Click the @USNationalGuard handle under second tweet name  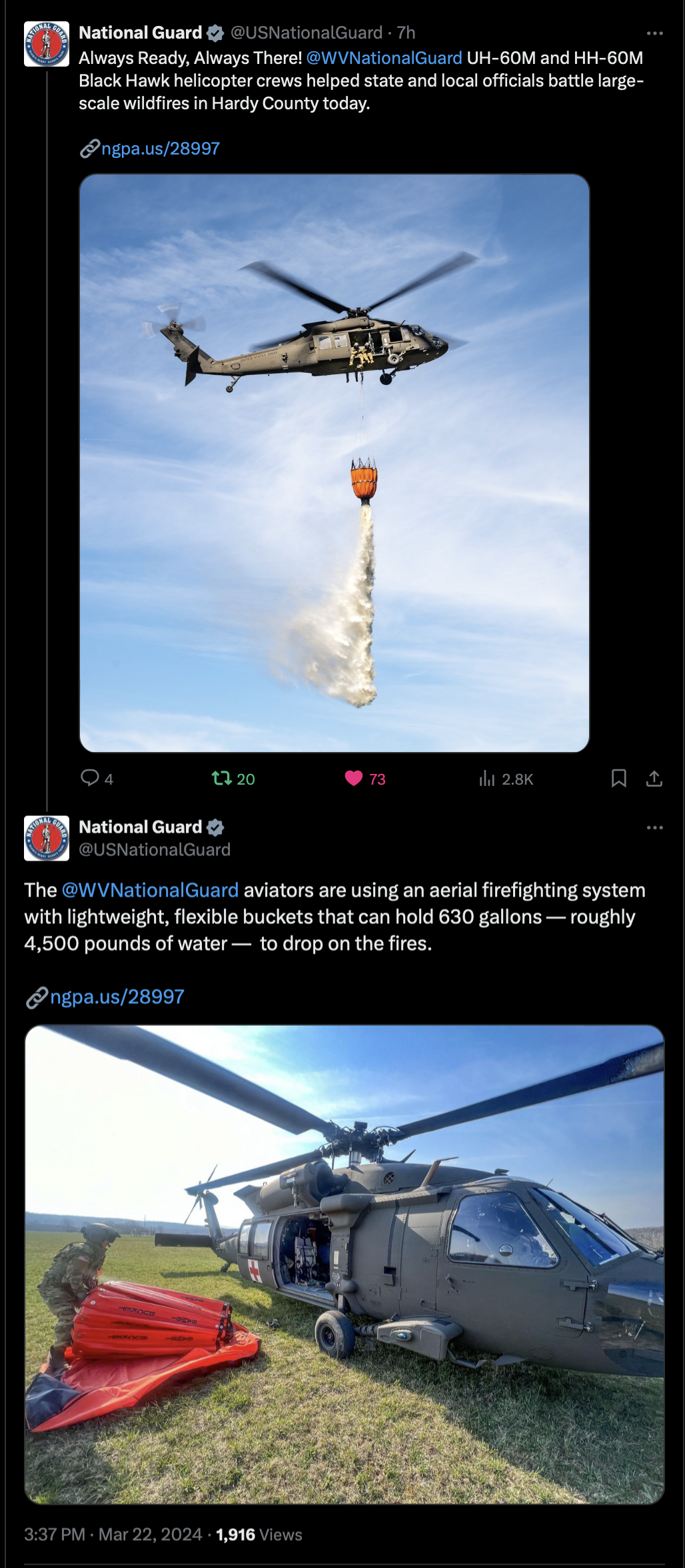click(x=155, y=849)
